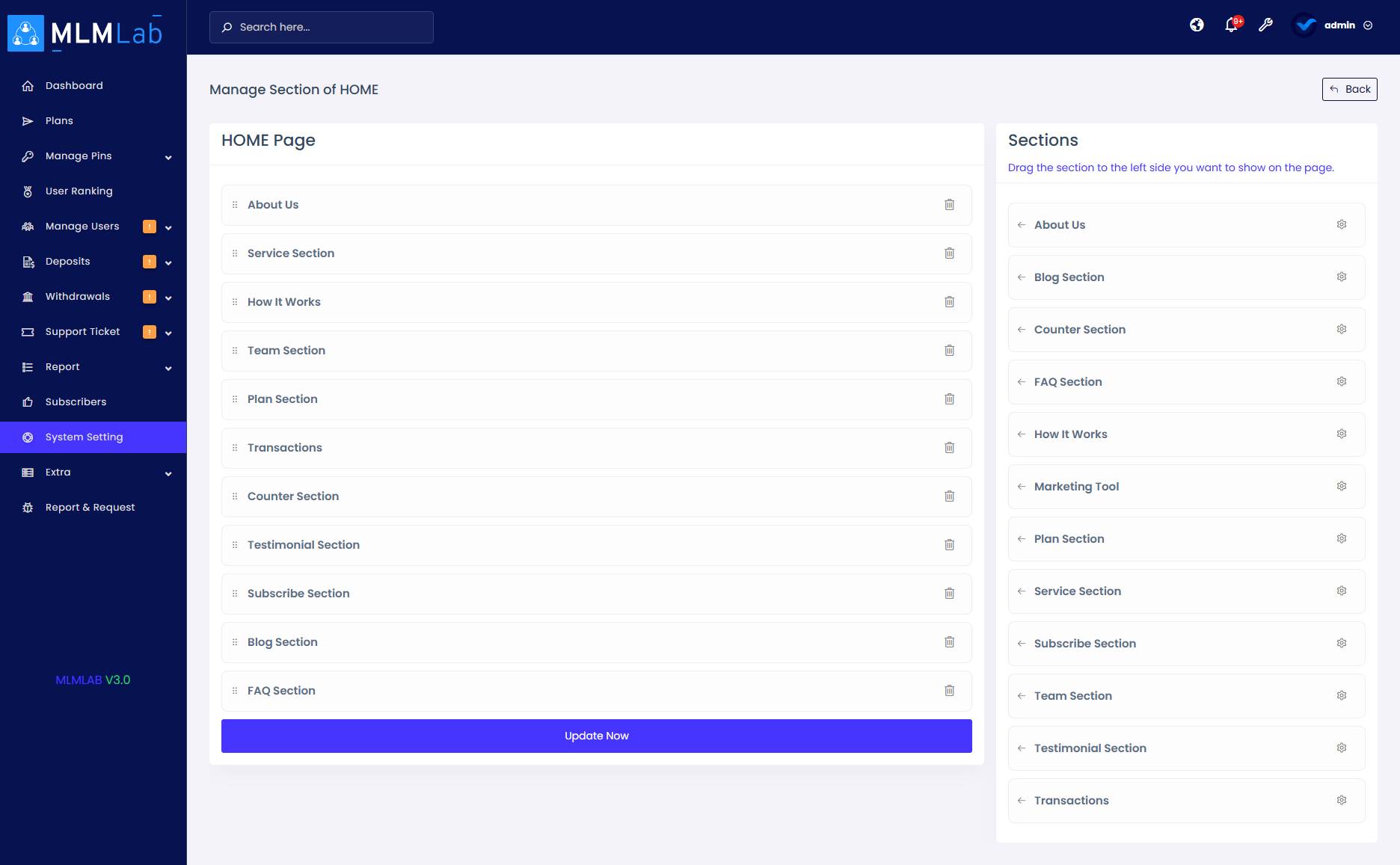
Task: Open FAQ Section gear settings
Action: point(1342,381)
